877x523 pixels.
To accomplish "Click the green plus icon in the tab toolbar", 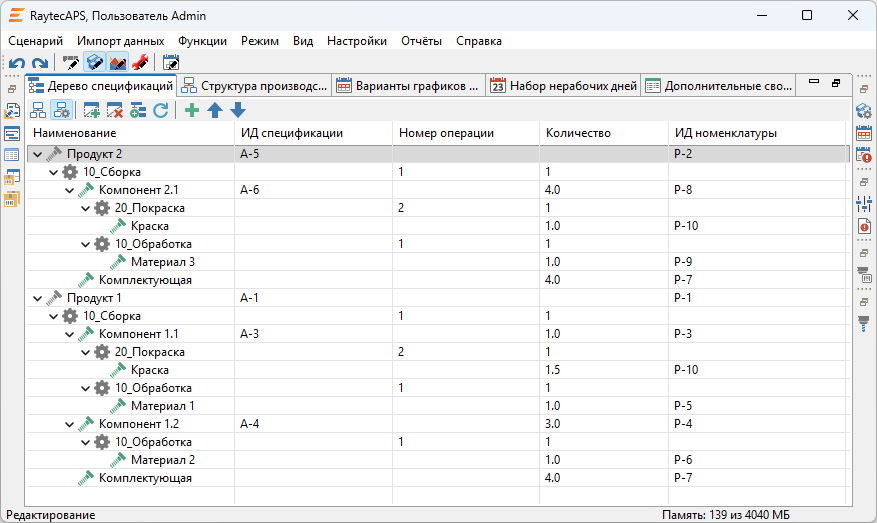I will click(x=192, y=110).
